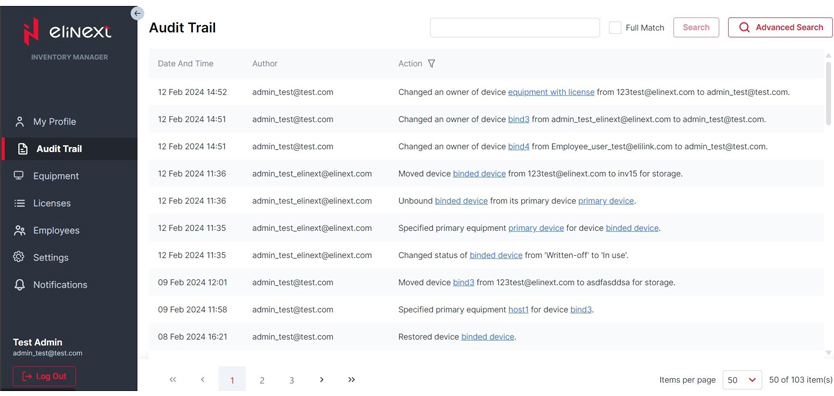The width and height of the screenshot is (834, 396).
Task: Open binded device link in Restored device row
Action: [488, 337]
